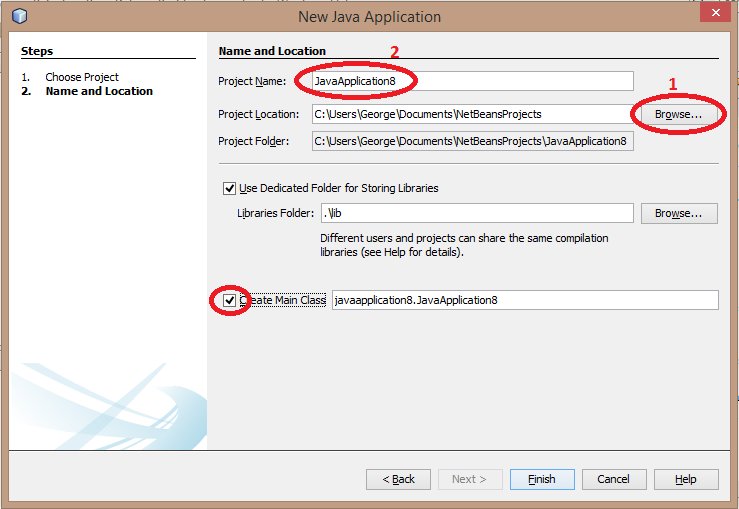The image size is (739, 509).
Task: Click the Steps heading in left panel
Action: pos(37,51)
